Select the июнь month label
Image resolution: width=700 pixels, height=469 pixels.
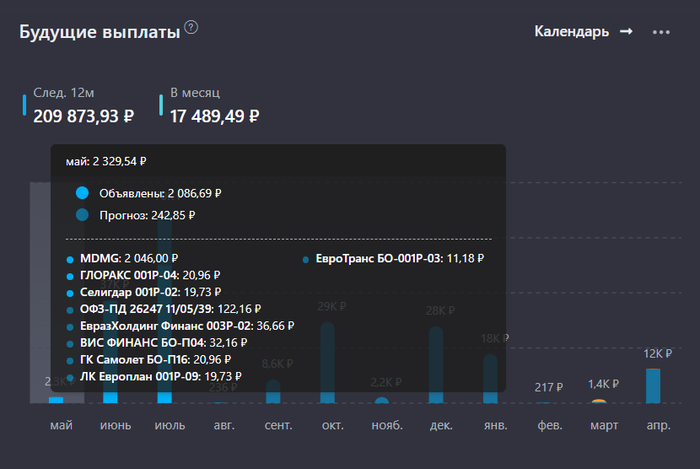tap(115, 426)
